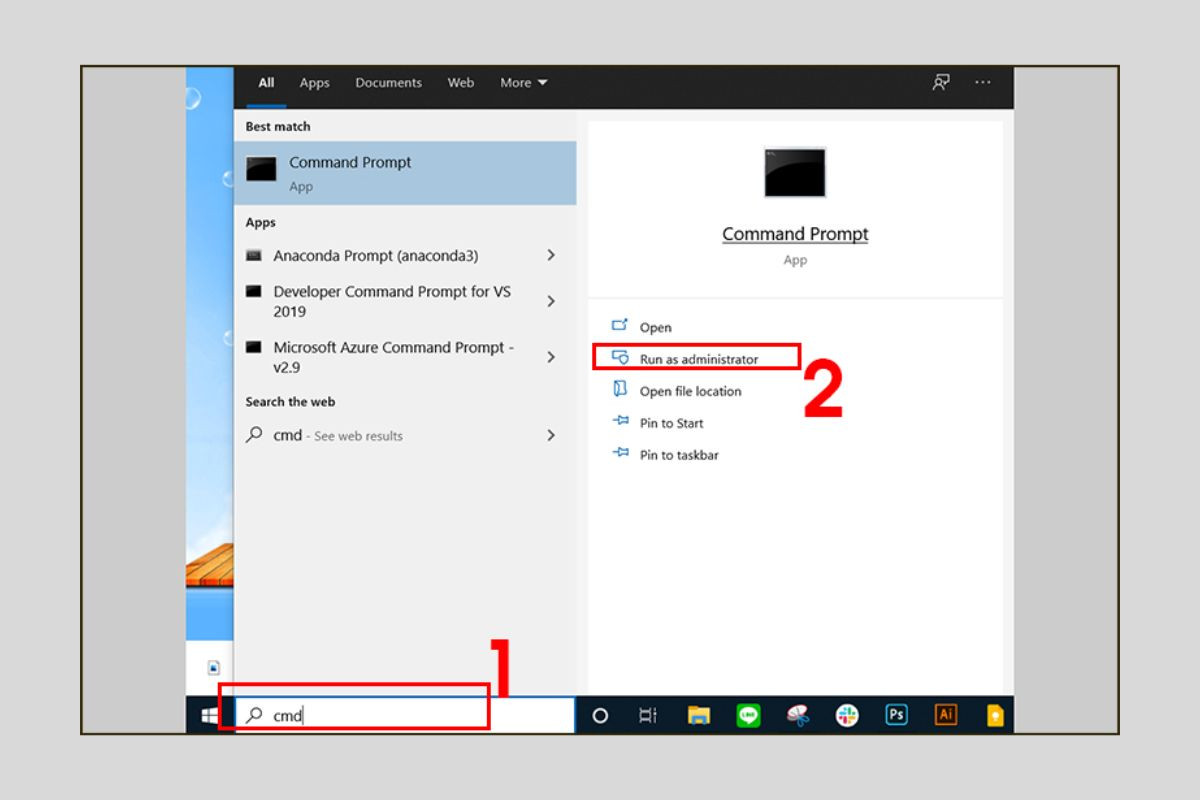Expand the arrow beside Anaconda Prompt
Image resolution: width=1200 pixels, height=800 pixels.
[x=551, y=256]
